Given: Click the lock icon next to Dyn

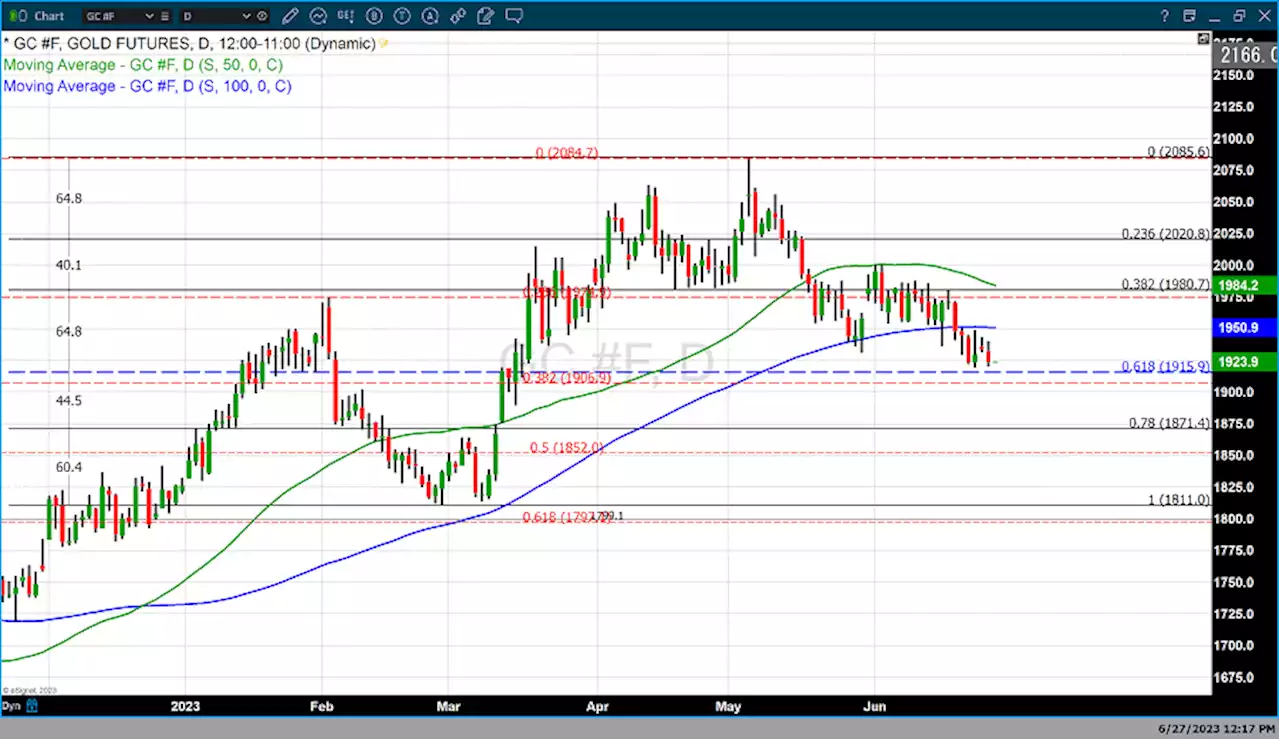Looking at the screenshot, I should pyautogui.click(x=31, y=706).
